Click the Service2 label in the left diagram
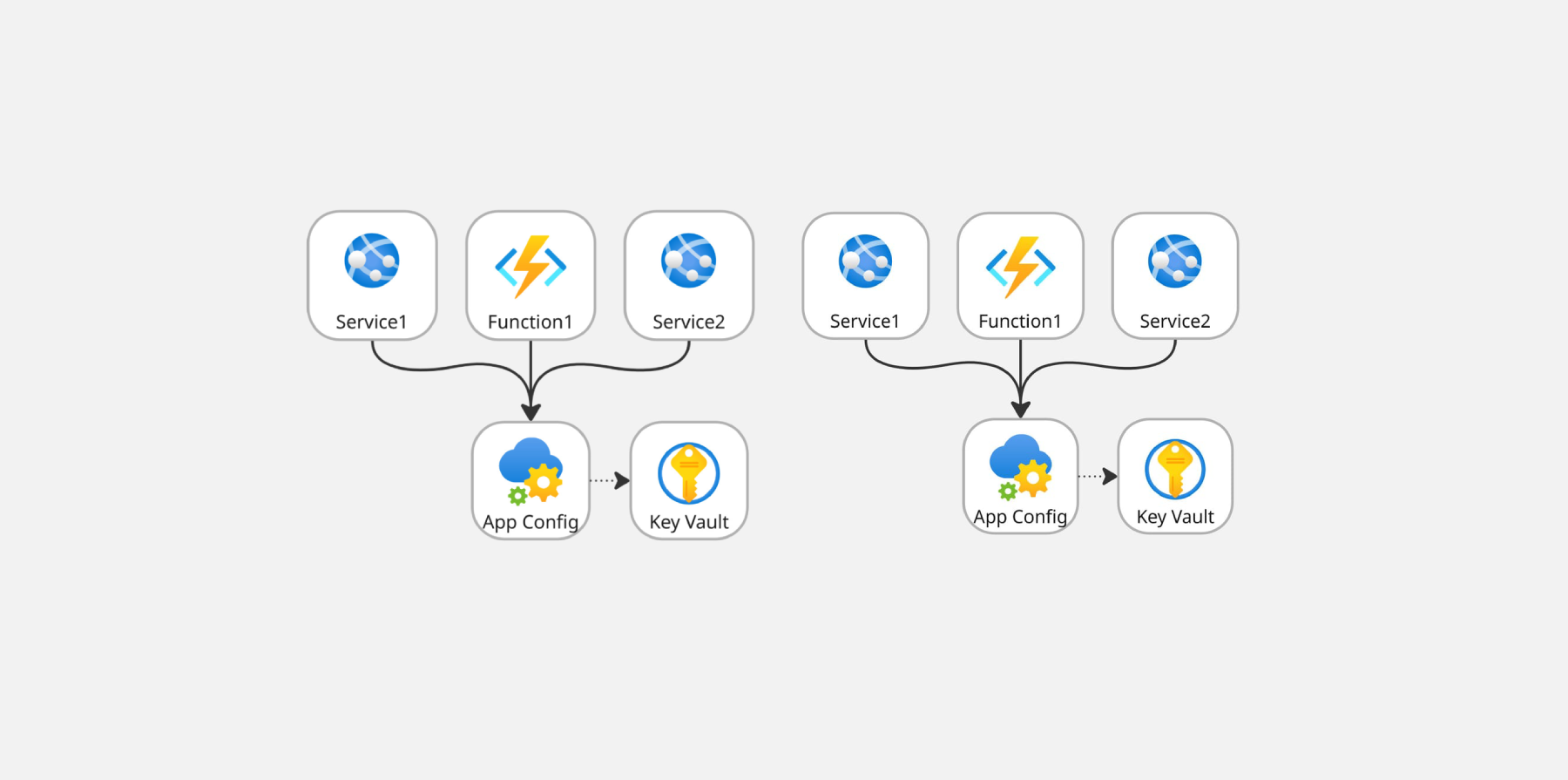The width and height of the screenshot is (1568, 780). [x=688, y=322]
